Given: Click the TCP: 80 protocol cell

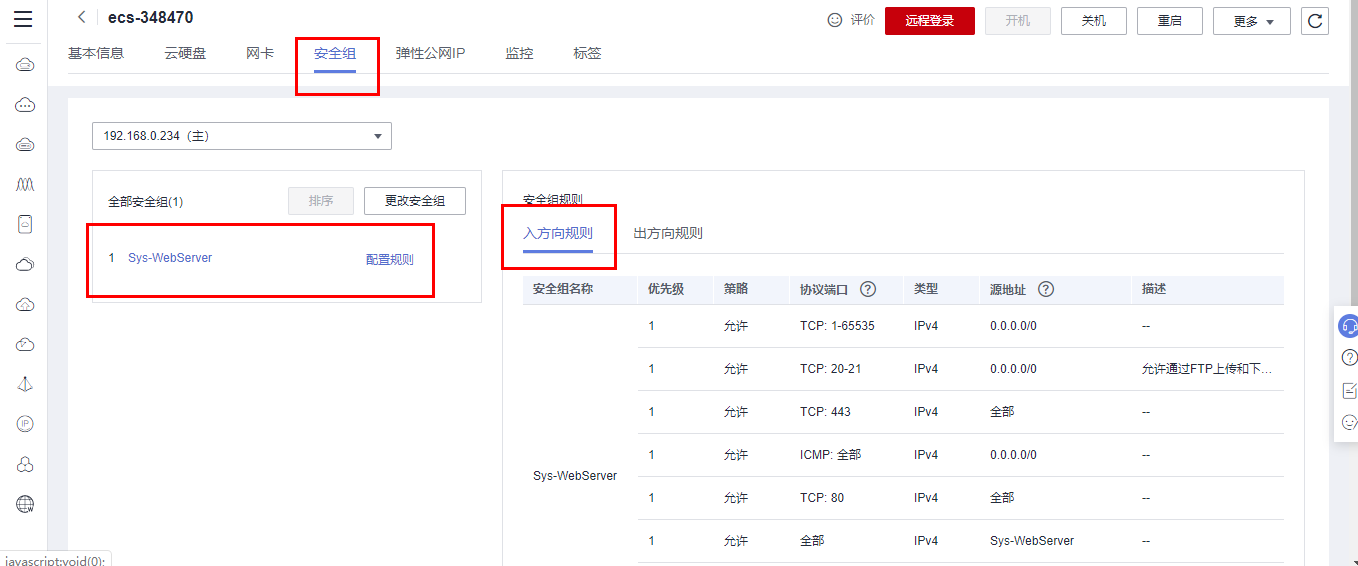Looking at the screenshot, I should click(822, 498).
